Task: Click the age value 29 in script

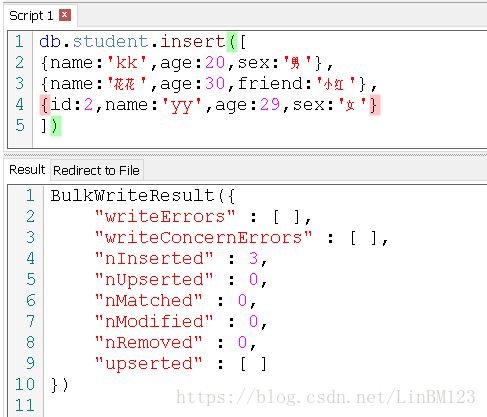Action: (x=270, y=105)
